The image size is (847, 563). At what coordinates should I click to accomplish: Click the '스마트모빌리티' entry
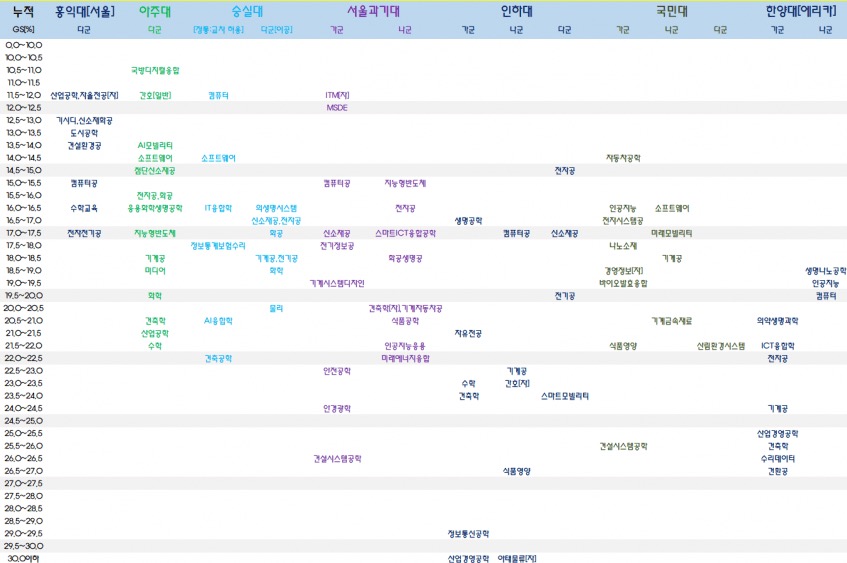(564, 396)
